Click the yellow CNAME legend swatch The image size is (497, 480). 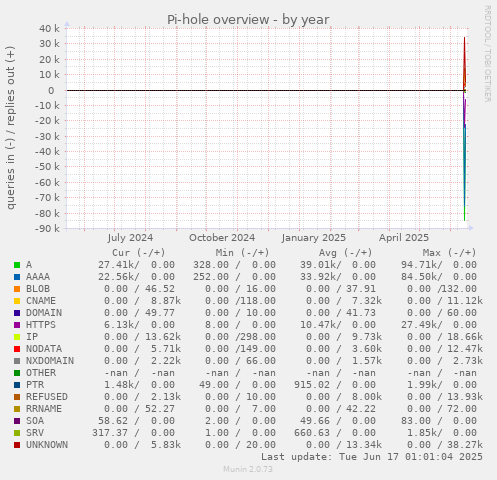click(x=17, y=301)
